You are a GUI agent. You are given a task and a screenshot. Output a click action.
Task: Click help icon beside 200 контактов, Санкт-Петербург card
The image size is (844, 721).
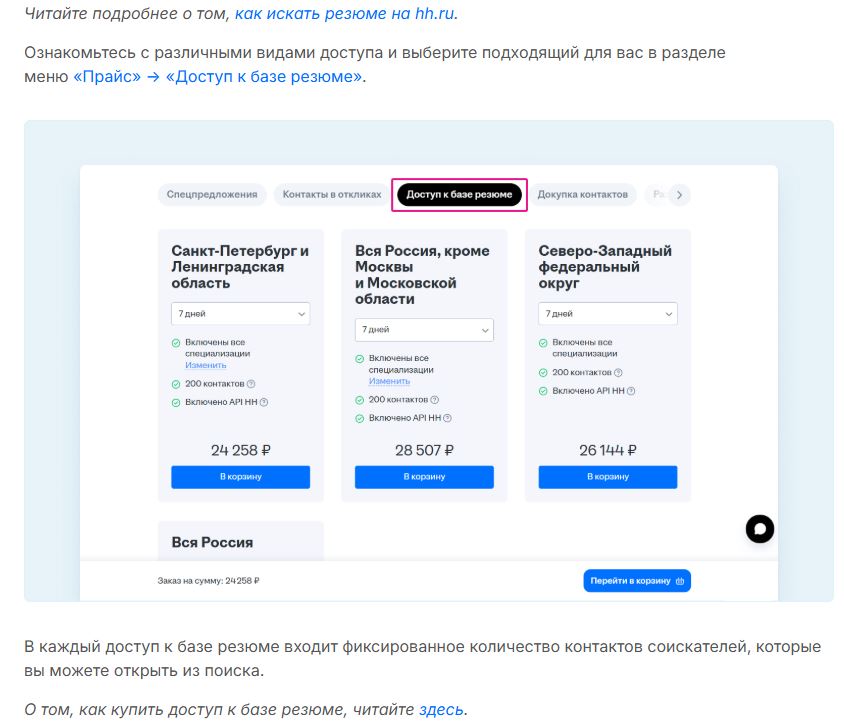(x=251, y=384)
